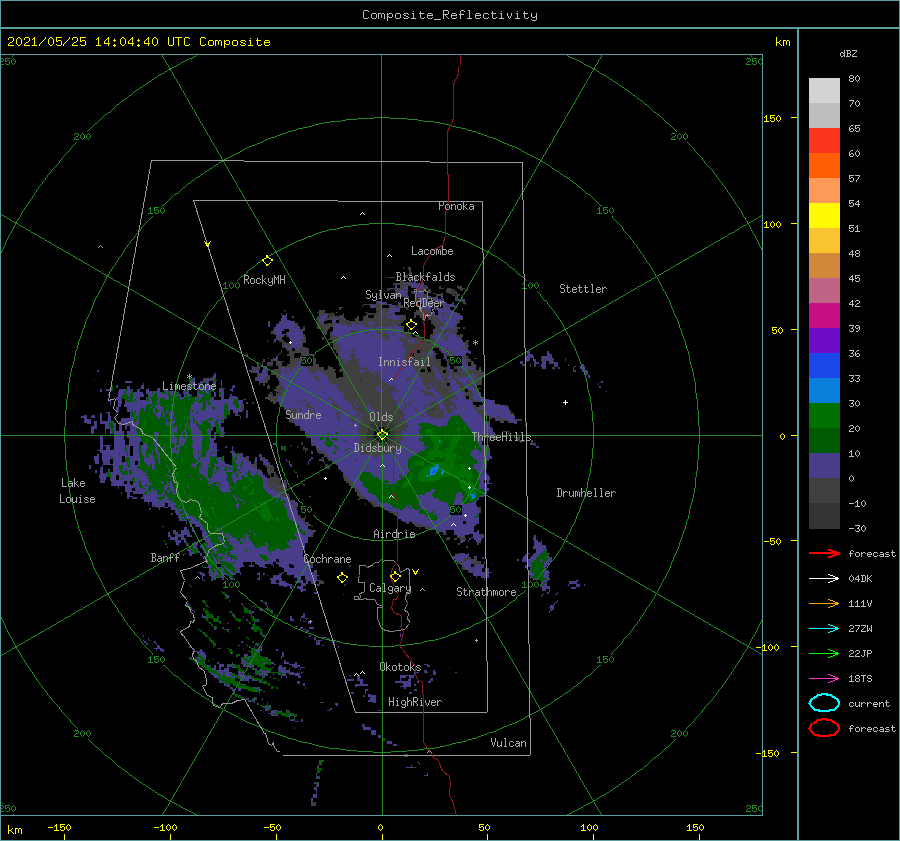
Task: Click the Banff label
Action: point(165,557)
